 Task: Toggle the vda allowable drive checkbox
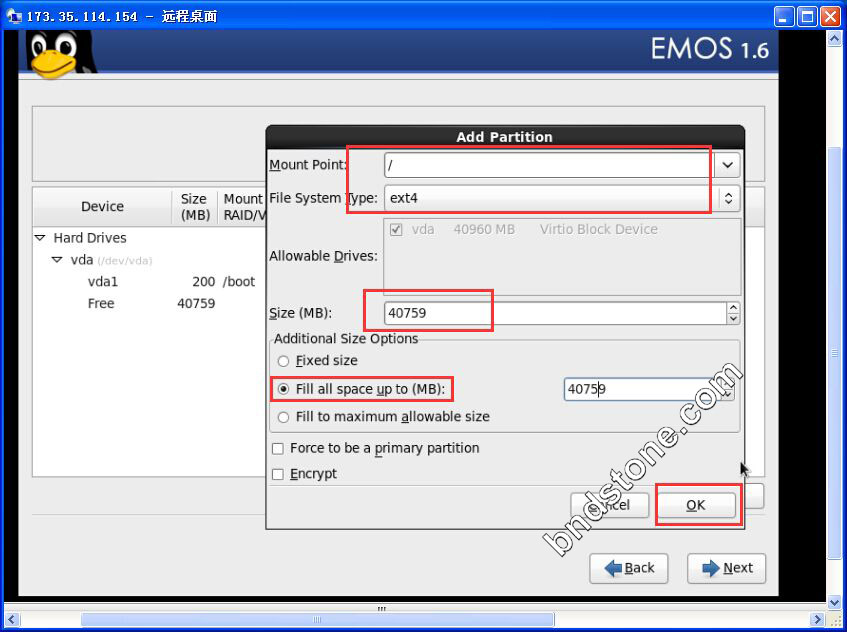pos(396,230)
